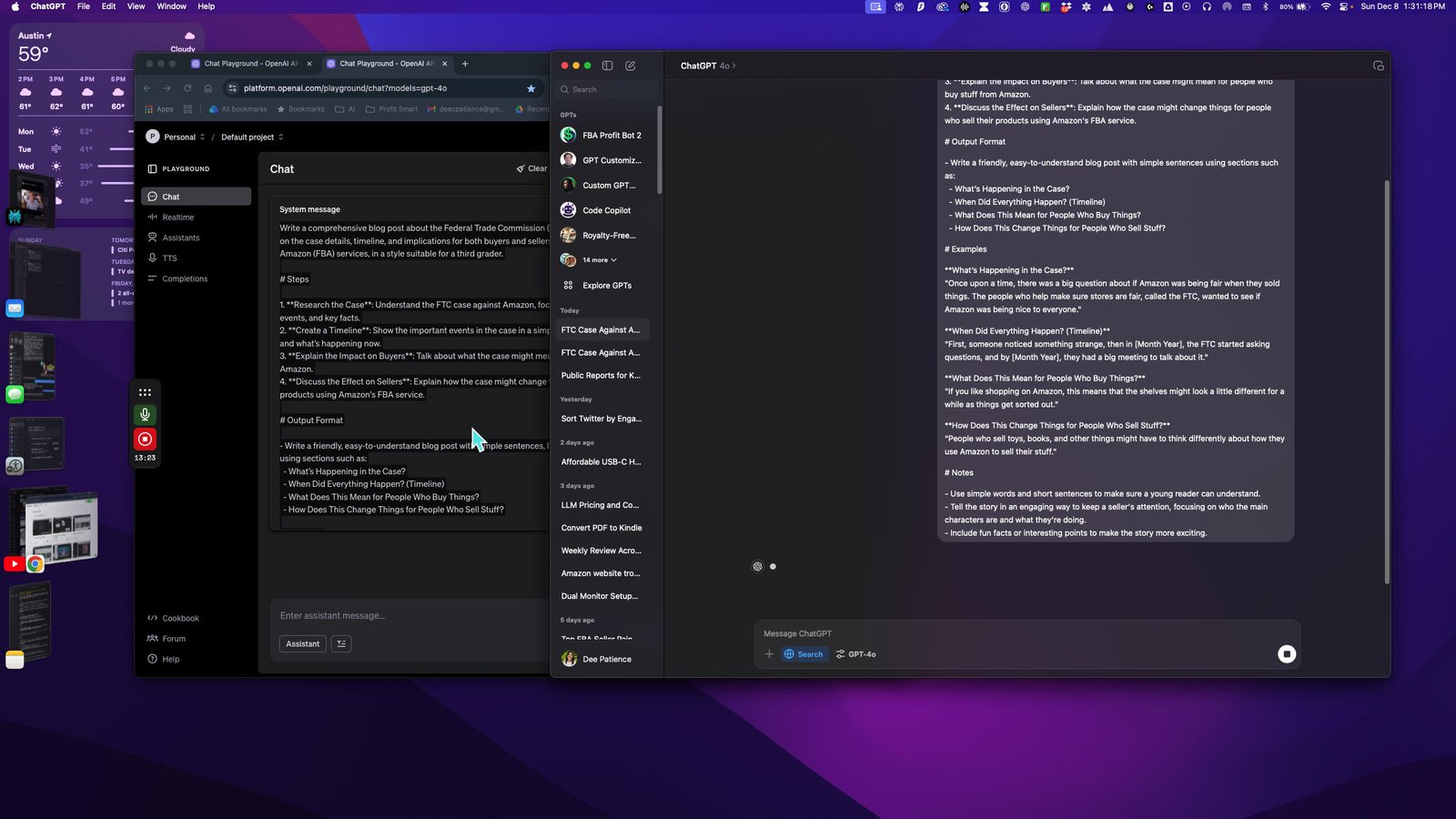Stop the screen recording red button
1456x819 pixels.
pyautogui.click(x=145, y=439)
